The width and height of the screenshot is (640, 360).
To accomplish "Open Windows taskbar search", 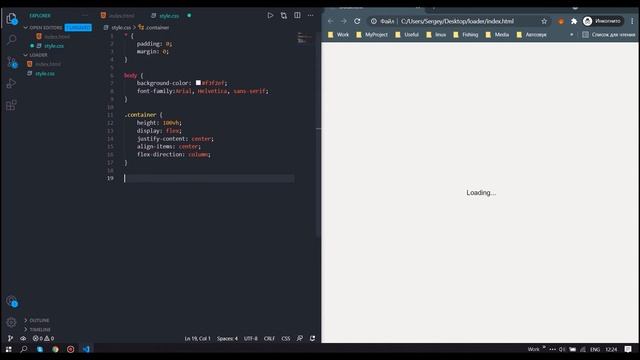I will click(24, 349).
